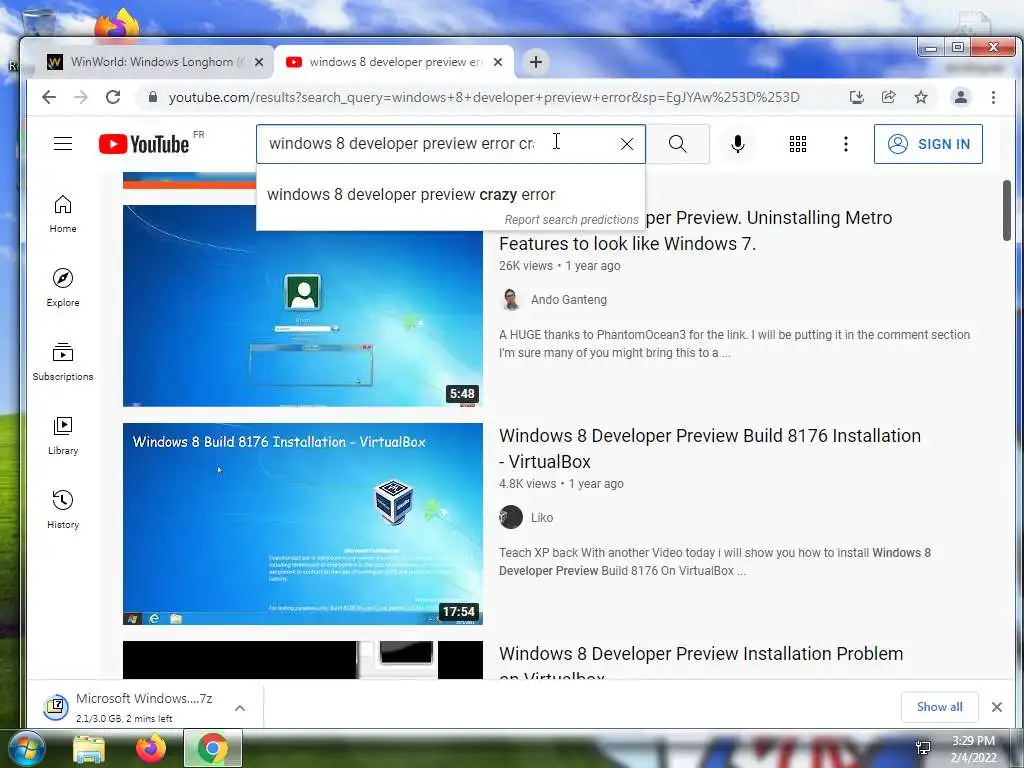Open History in sidebar
The image size is (1024, 768).
63,510
